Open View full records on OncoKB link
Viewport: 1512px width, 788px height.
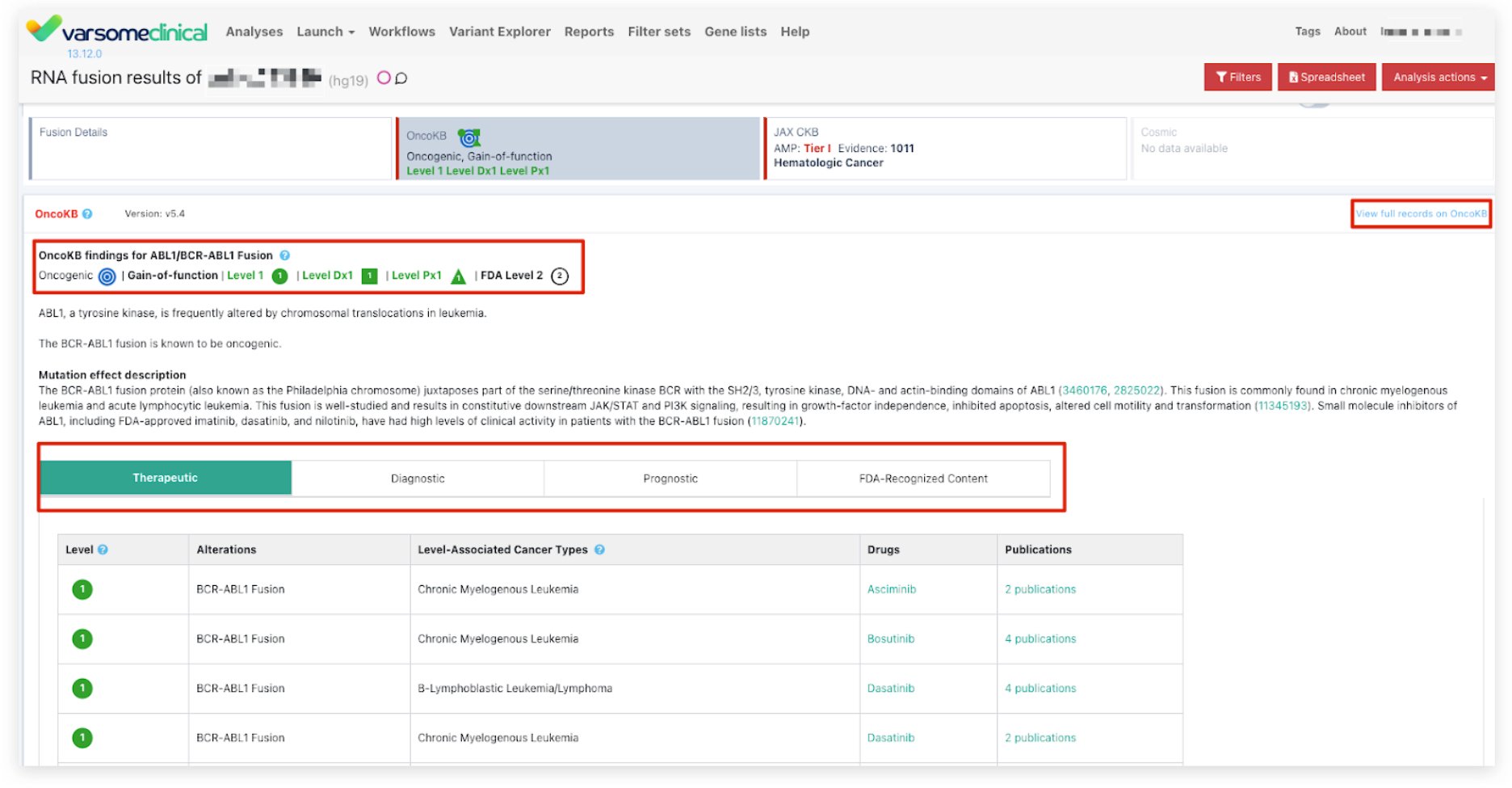click(x=1420, y=214)
